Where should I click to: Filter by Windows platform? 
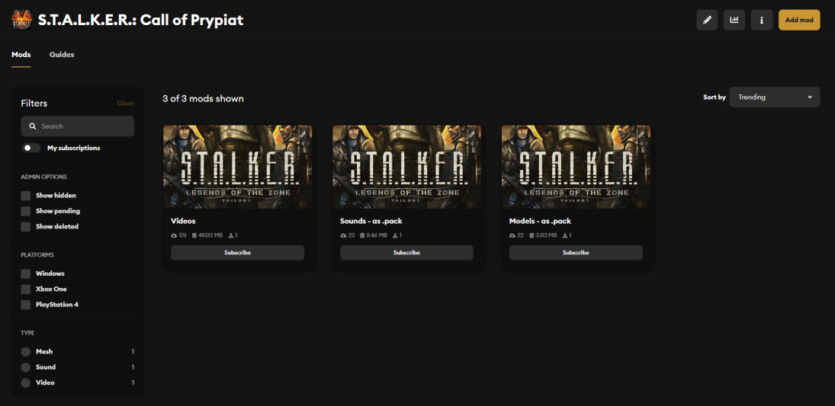pyautogui.click(x=26, y=273)
